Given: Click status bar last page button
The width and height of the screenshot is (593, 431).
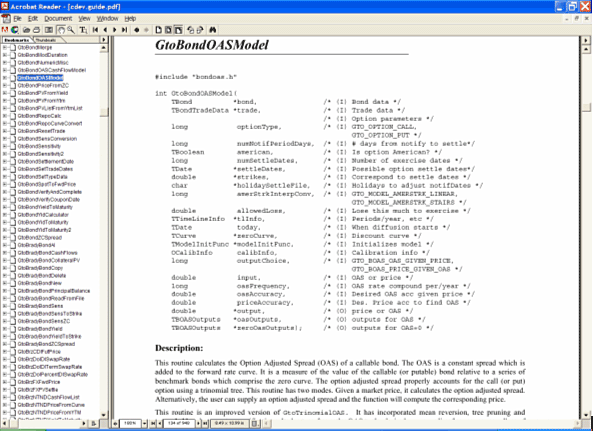Looking at the screenshot, I should click(205, 424).
